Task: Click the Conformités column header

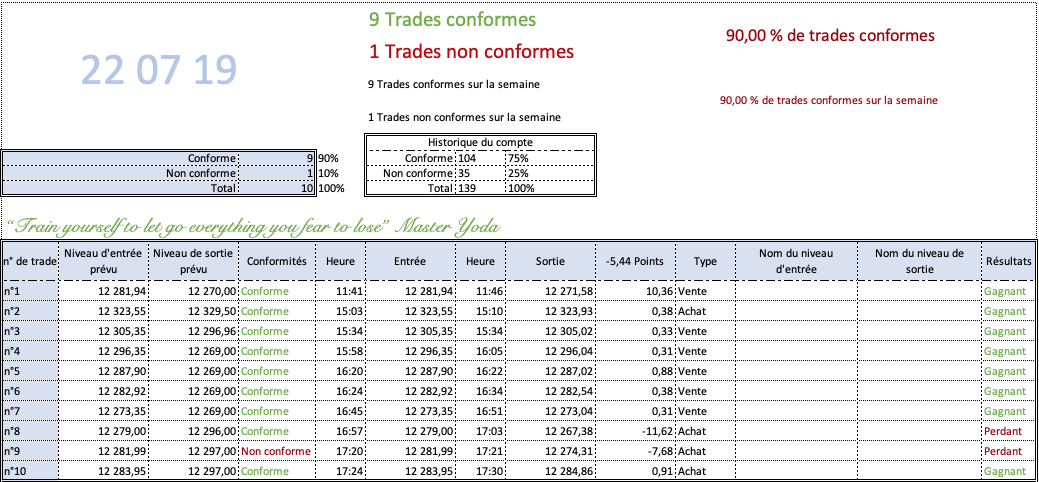Action: click(x=277, y=261)
